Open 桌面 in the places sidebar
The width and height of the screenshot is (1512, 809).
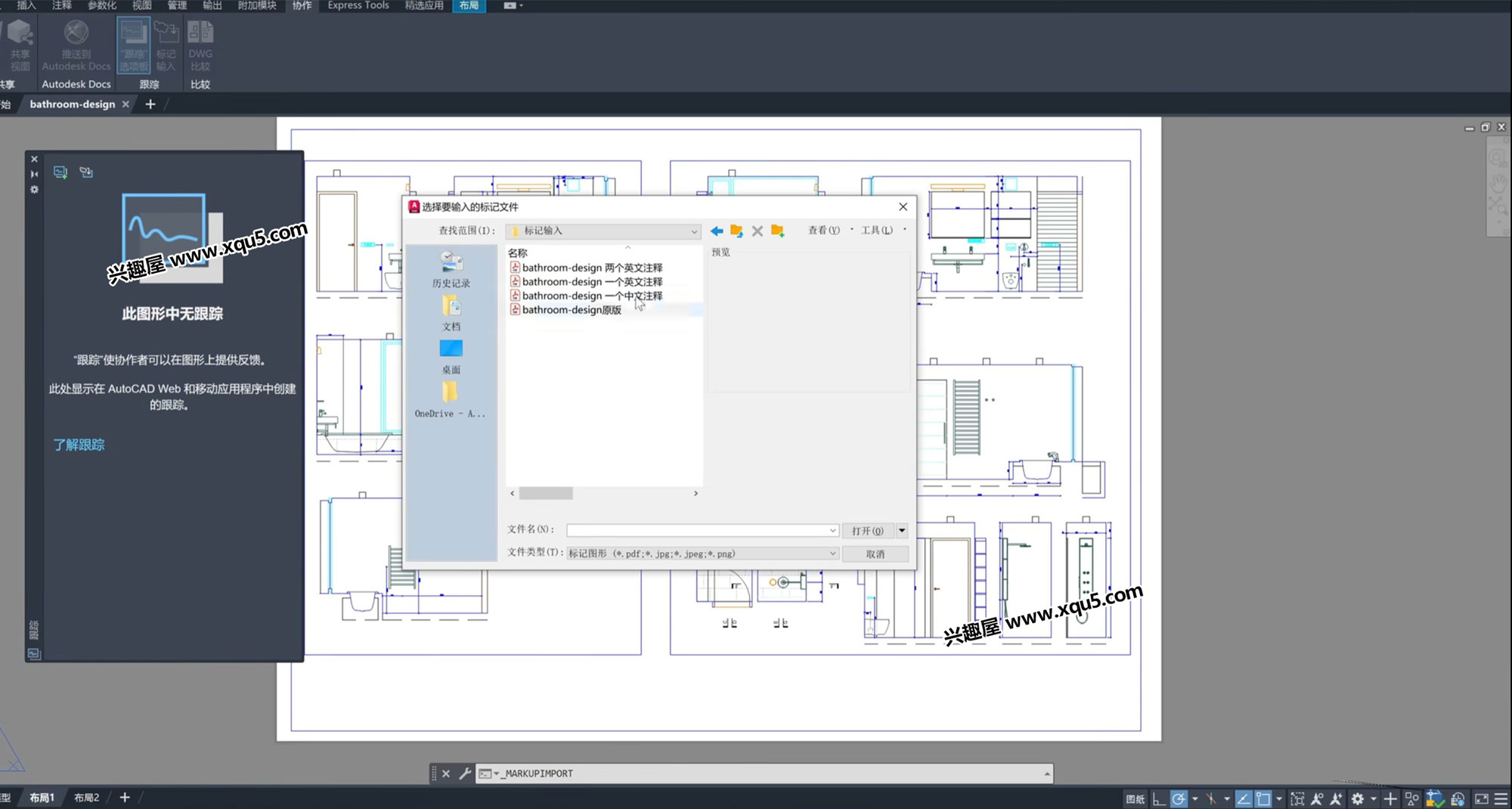pyautogui.click(x=451, y=357)
